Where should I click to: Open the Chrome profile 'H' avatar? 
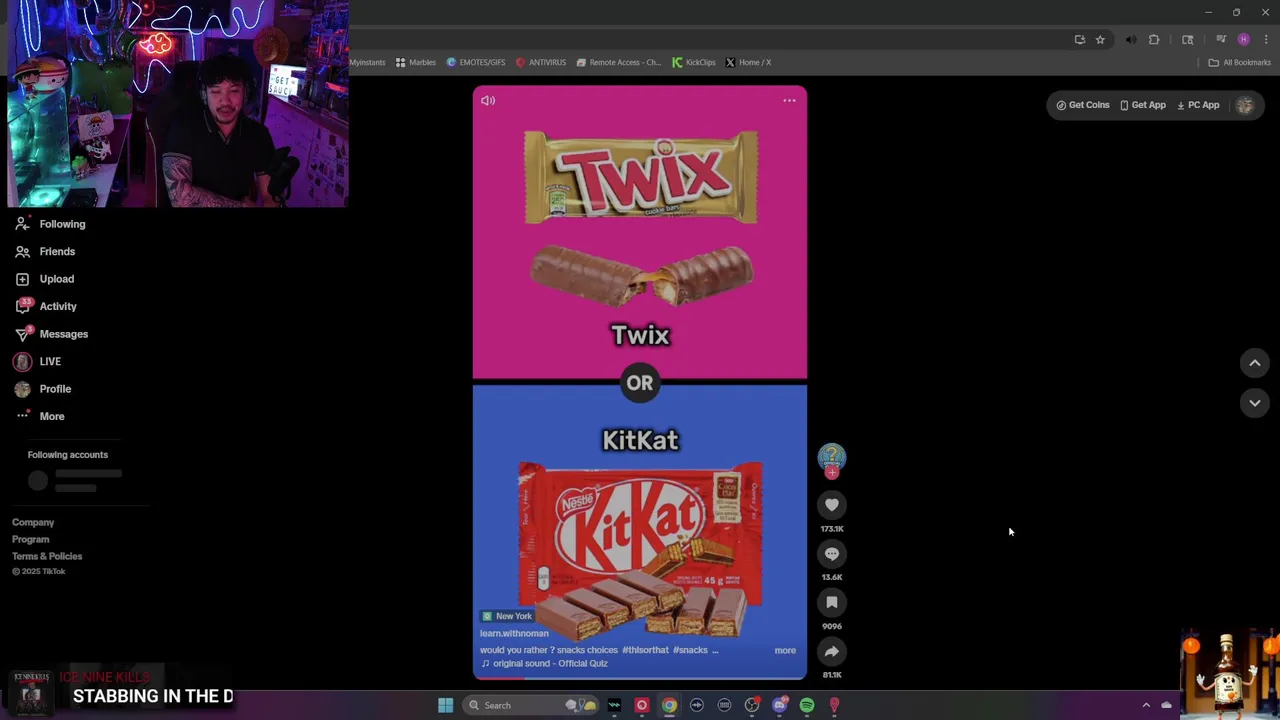click(1243, 40)
